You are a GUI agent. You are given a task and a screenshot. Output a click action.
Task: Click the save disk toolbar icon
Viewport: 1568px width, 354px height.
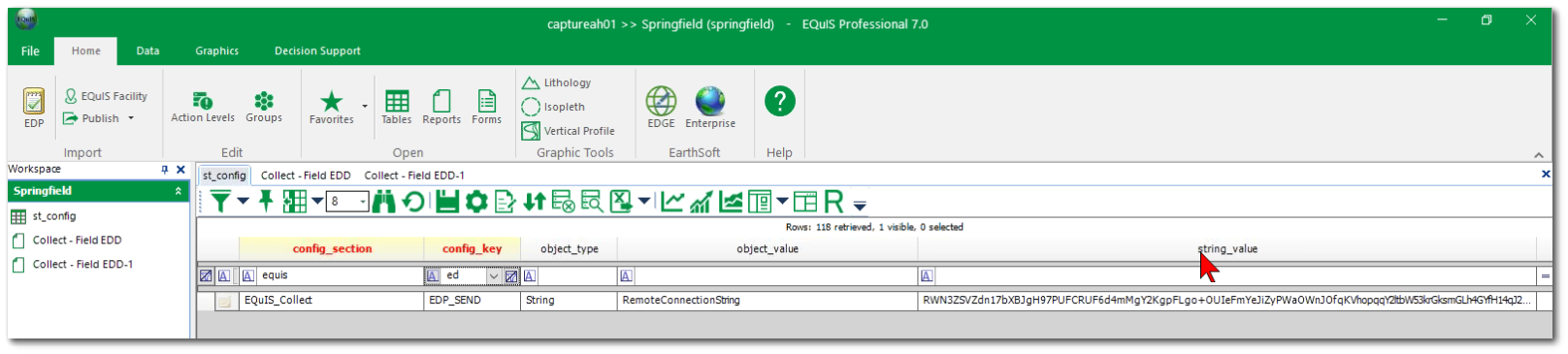point(446,201)
